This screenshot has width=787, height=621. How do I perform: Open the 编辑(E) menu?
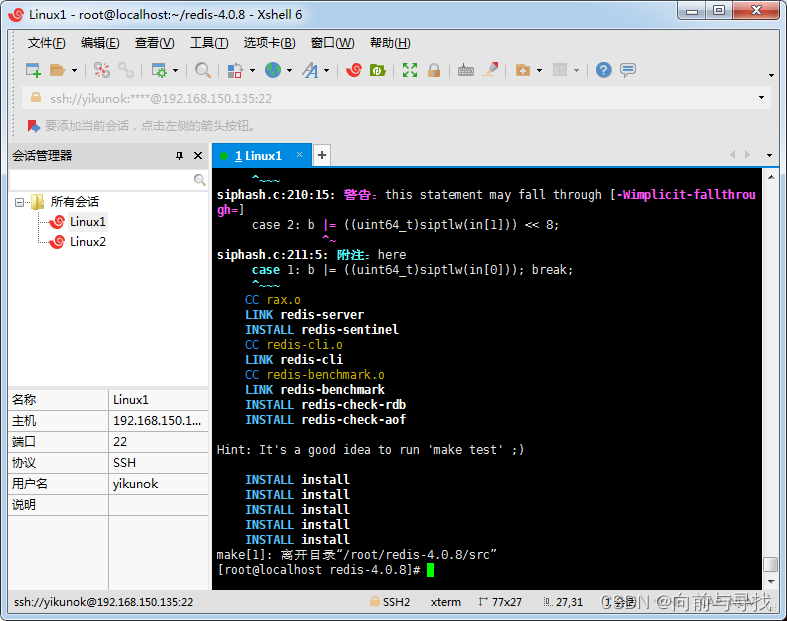[x=100, y=43]
